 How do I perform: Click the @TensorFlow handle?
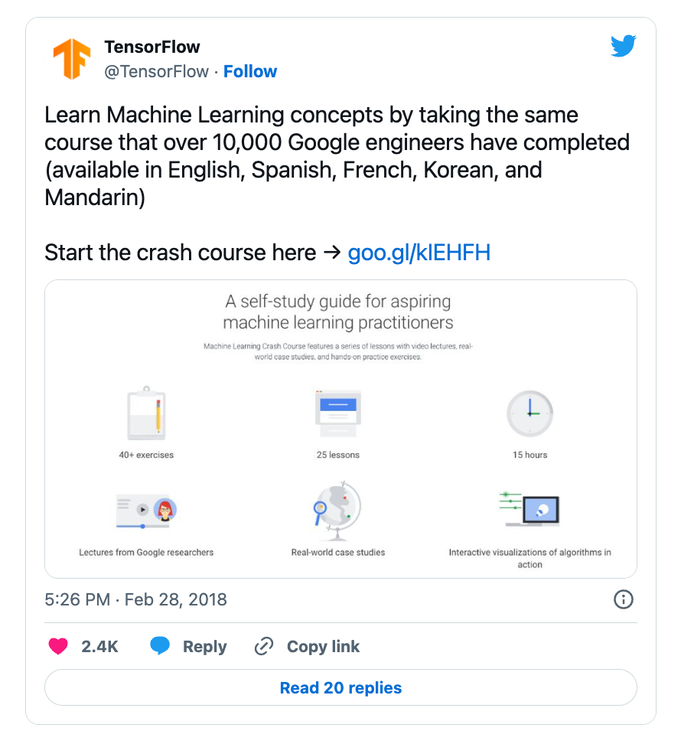[x=157, y=71]
